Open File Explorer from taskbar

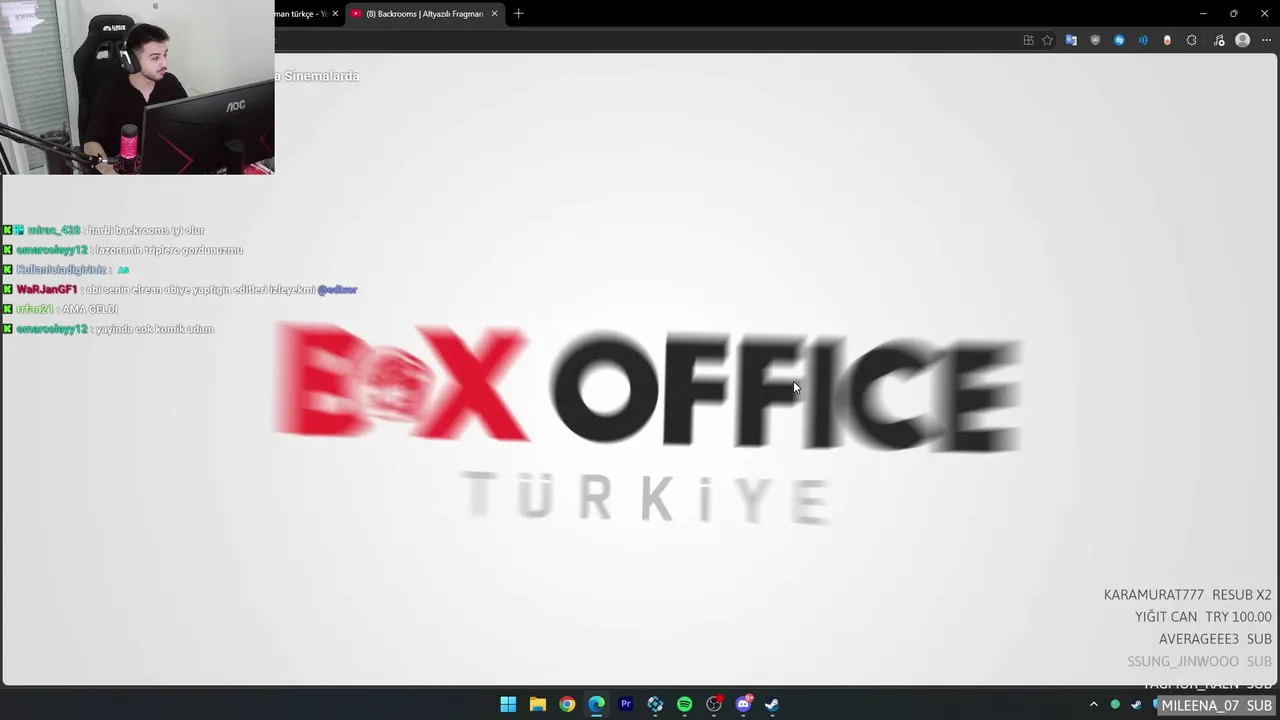(537, 704)
